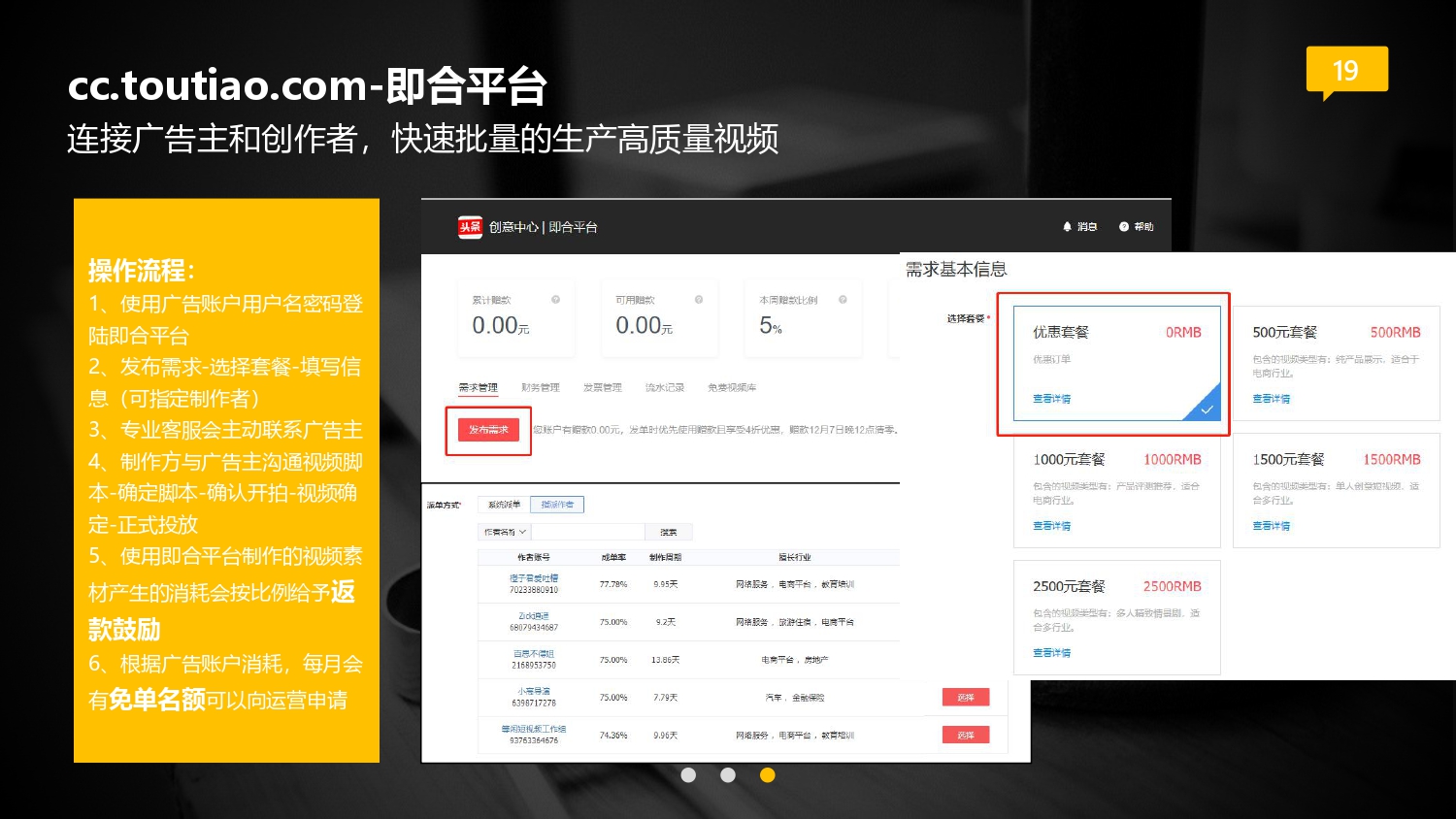Screen dimensions: 1456x819
Task: Click 查看详情 in 1000元套餐 card
Action: (x=1052, y=526)
